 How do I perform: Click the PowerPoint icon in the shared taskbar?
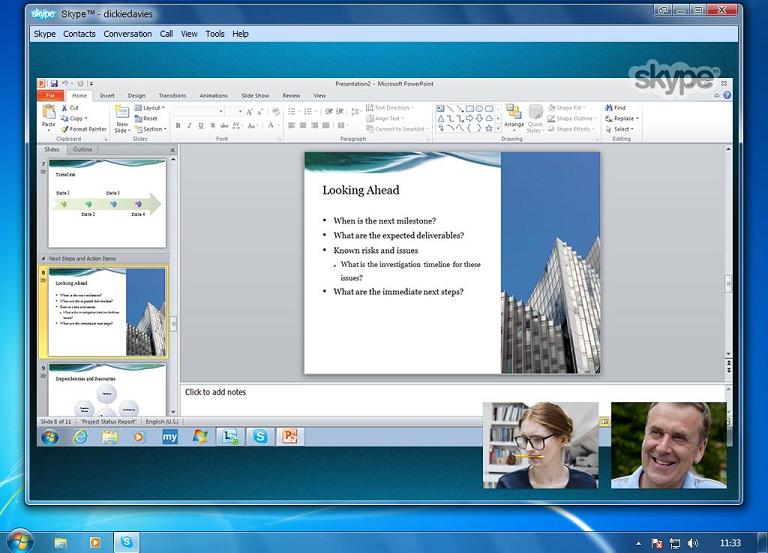click(289, 436)
